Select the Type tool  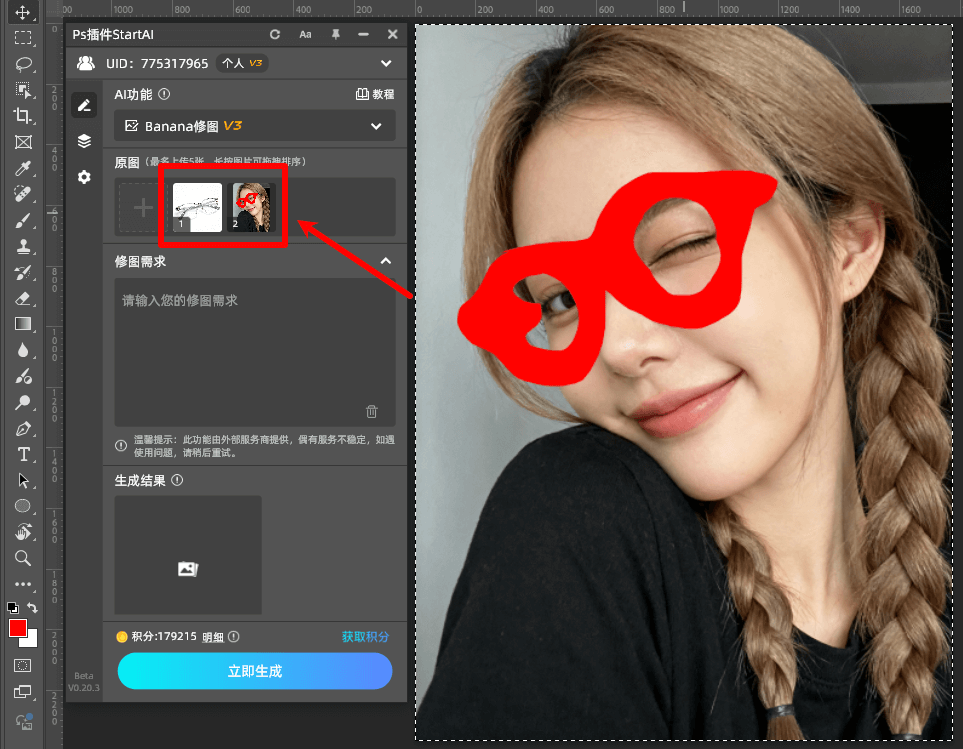coord(23,454)
